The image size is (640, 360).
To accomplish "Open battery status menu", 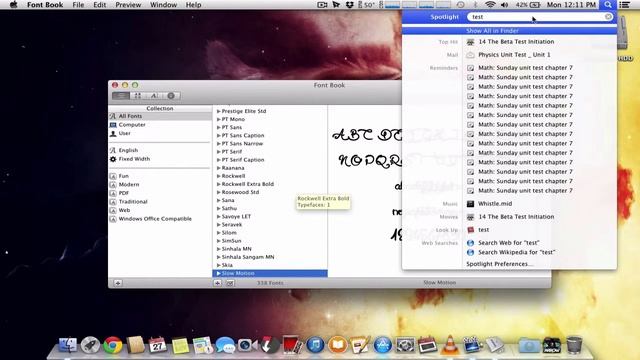I will coord(528,5).
